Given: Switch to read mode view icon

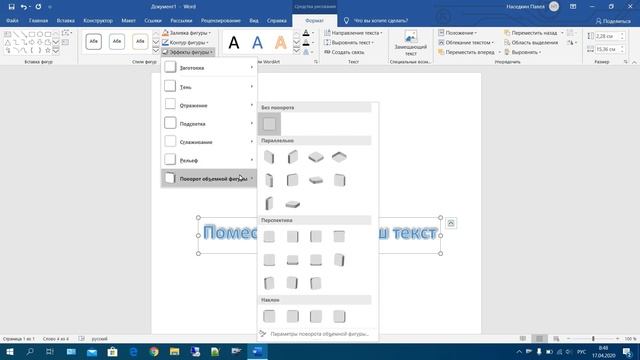Looking at the screenshot, I should coord(523,339).
